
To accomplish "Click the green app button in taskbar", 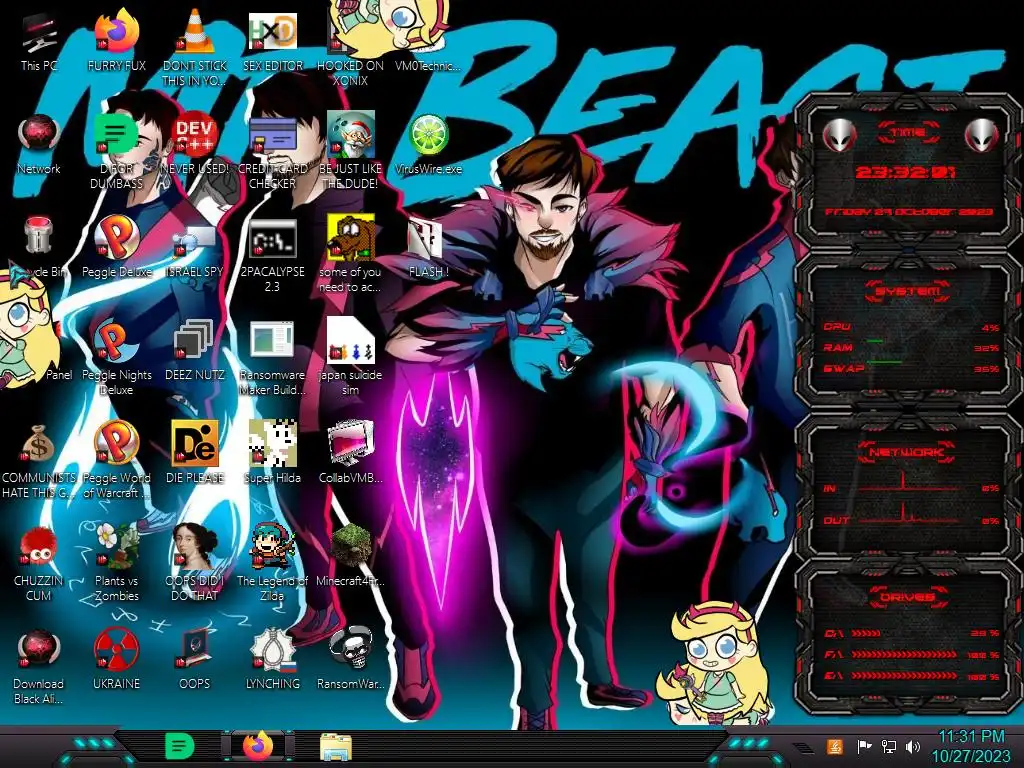I will click(x=180, y=746).
